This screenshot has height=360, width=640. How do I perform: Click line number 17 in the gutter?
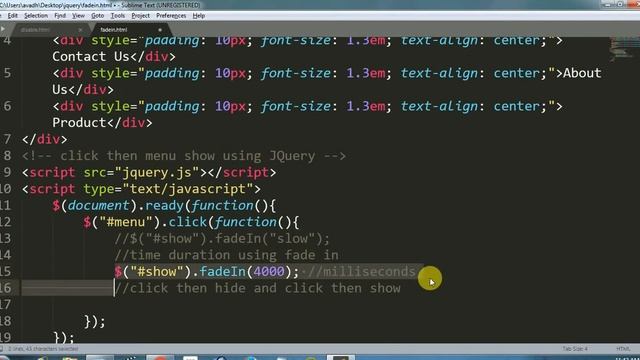click(x=6, y=304)
